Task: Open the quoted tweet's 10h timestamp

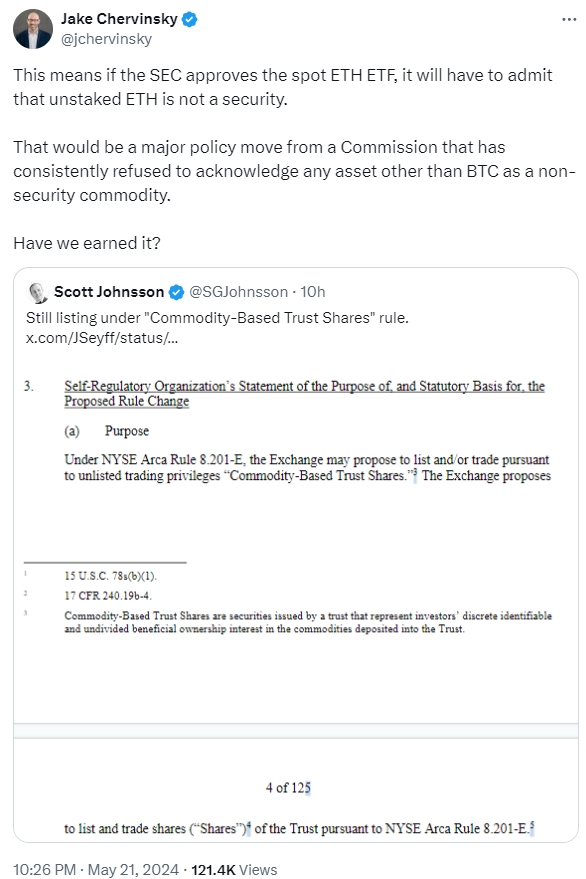Action: (x=313, y=292)
